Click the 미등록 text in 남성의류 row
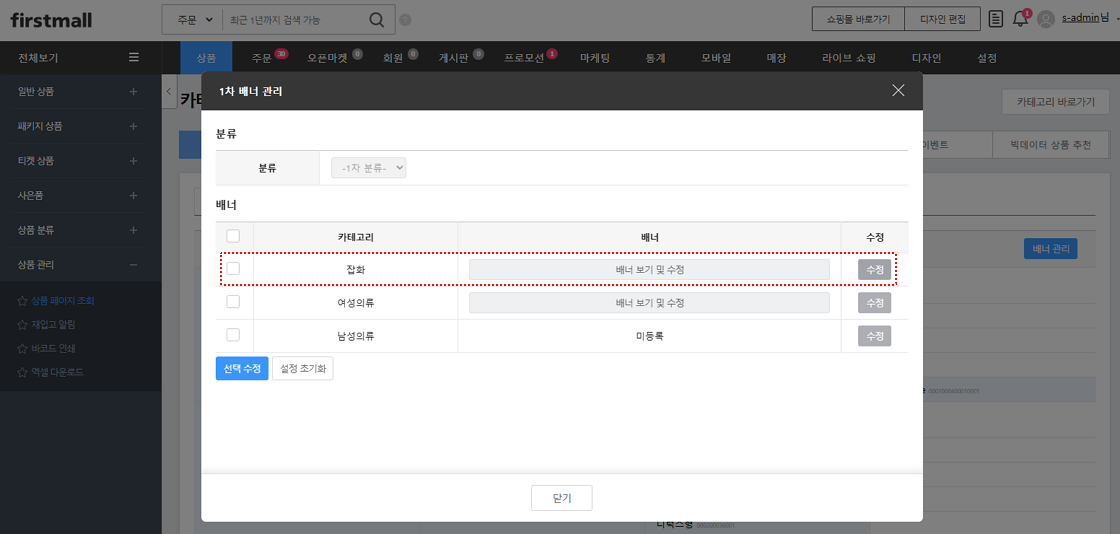This screenshot has width=1120, height=534. (x=649, y=336)
